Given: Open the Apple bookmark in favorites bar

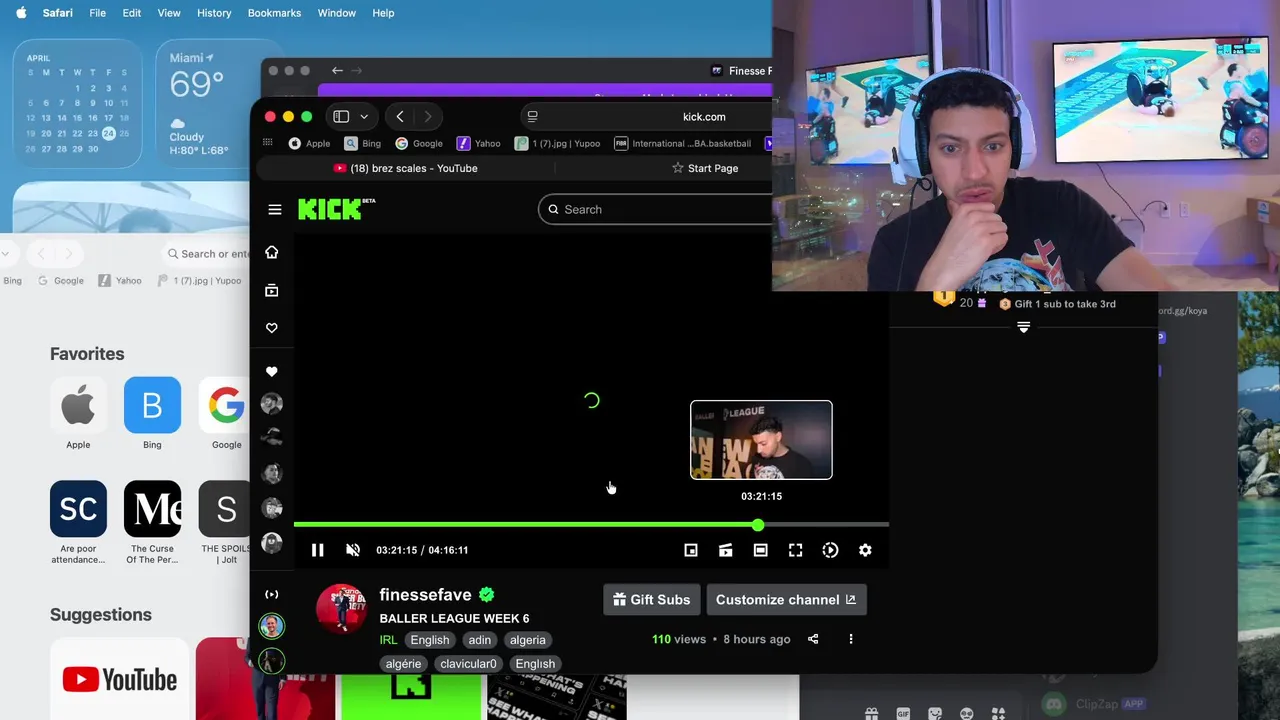Looking at the screenshot, I should pyautogui.click(x=309, y=143).
